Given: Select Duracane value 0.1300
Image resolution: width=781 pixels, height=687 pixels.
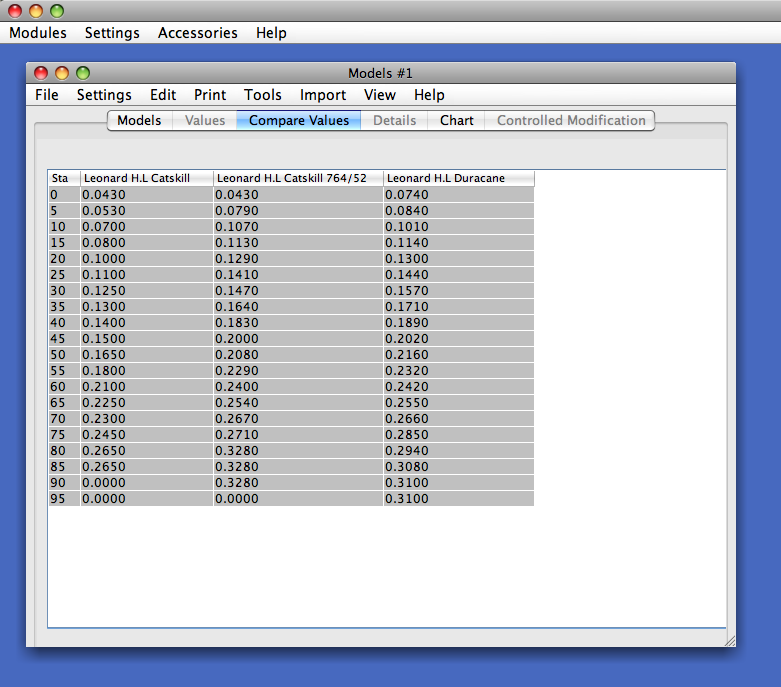Looking at the screenshot, I should pyautogui.click(x=459, y=259).
